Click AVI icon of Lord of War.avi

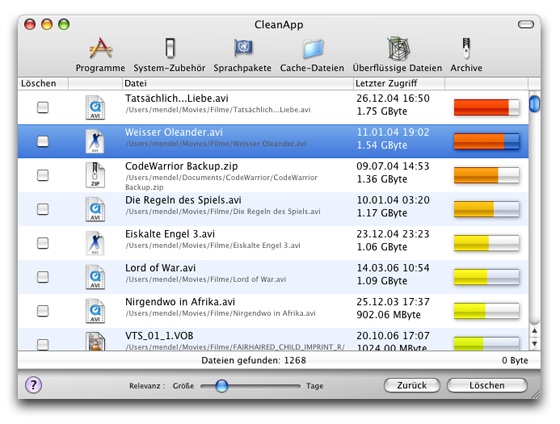coord(95,277)
